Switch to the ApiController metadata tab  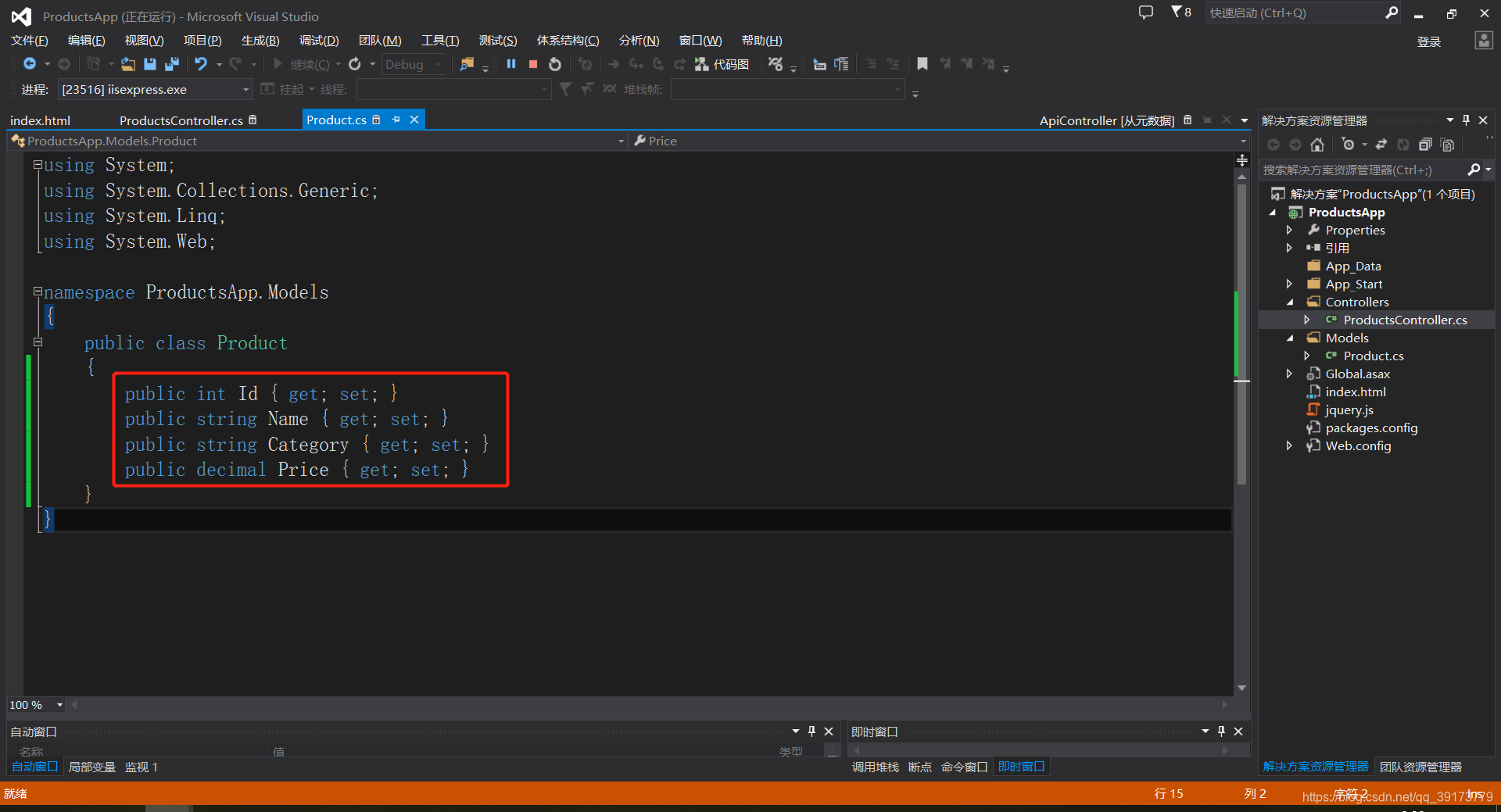[x=1106, y=120]
